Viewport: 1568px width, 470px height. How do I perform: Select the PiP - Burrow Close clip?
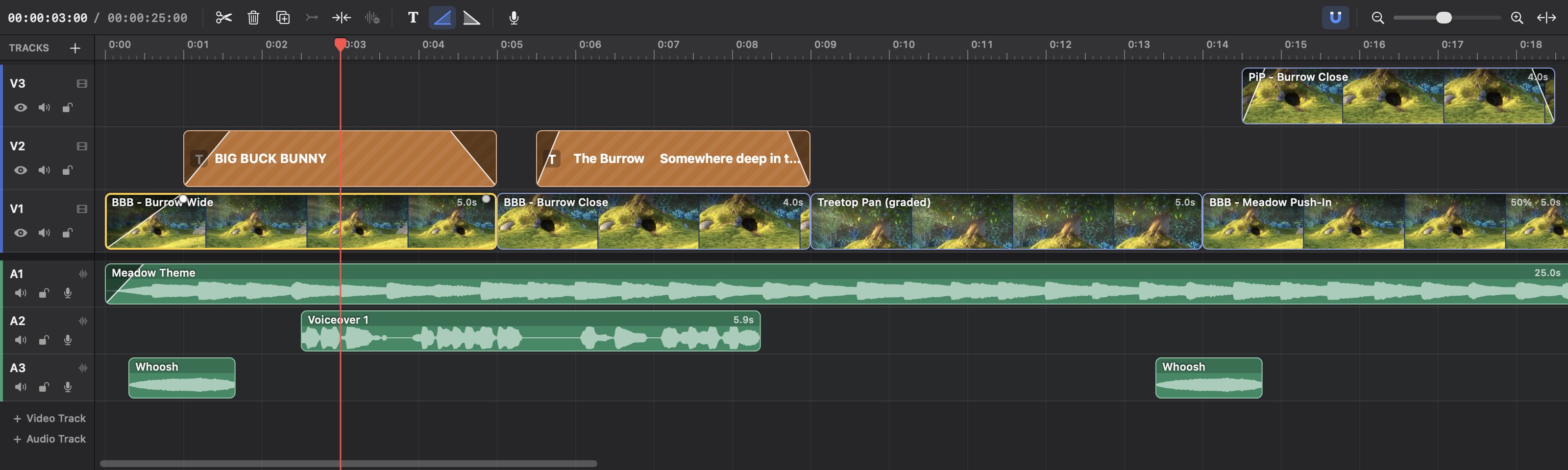coord(1398,96)
